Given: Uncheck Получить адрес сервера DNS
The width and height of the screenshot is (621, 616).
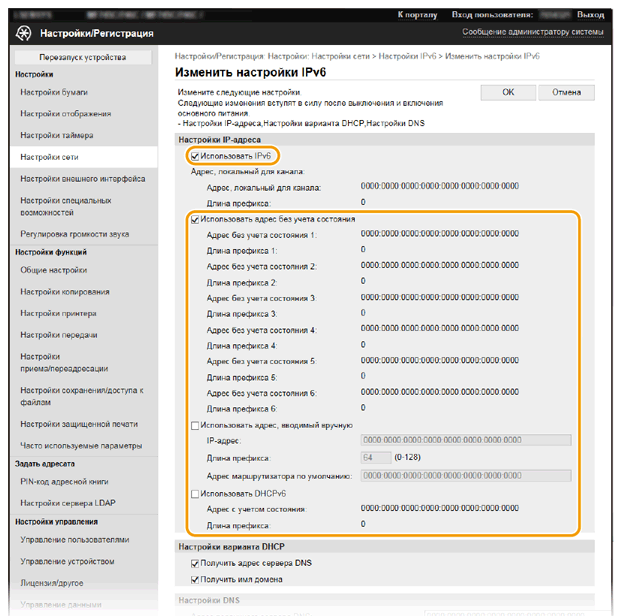Looking at the screenshot, I should point(194,563).
